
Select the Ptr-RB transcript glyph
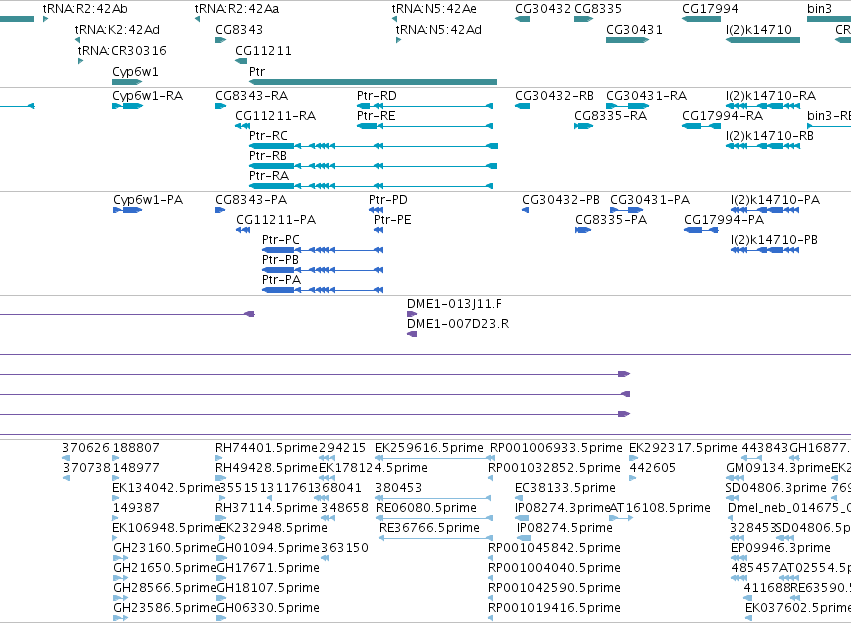(373, 166)
